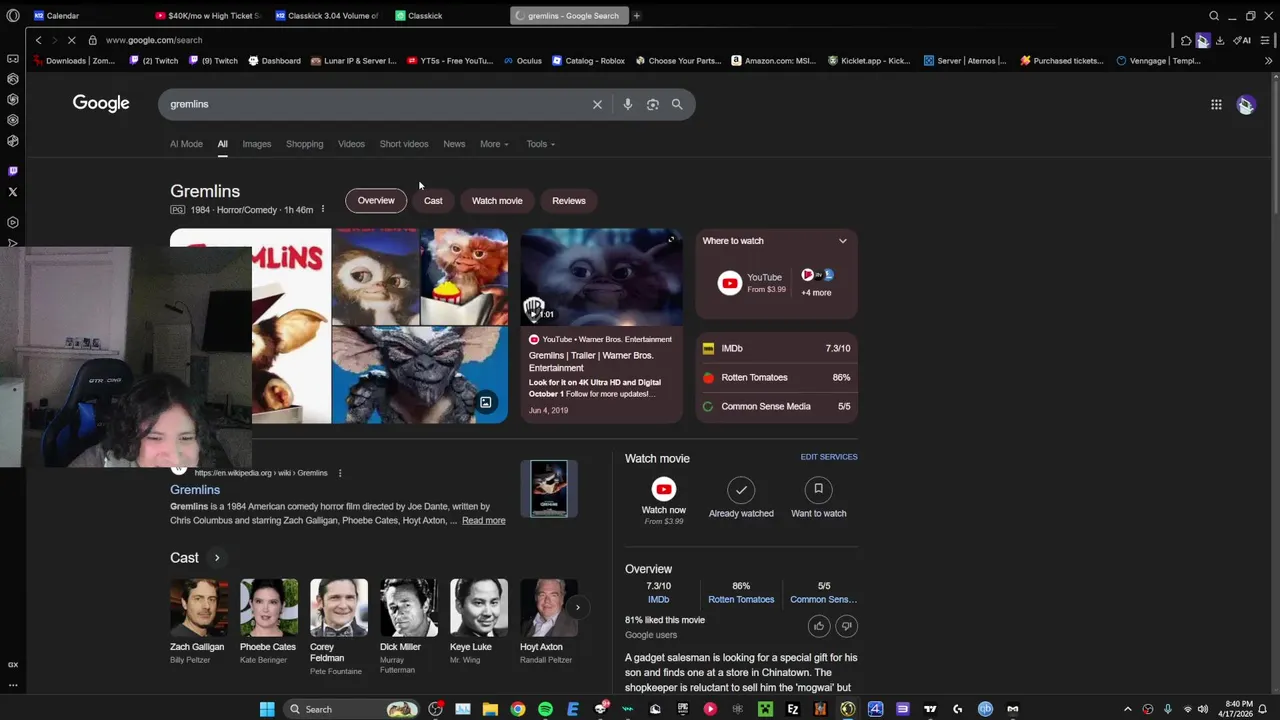Open Phoebe Cates cast photo

click(x=268, y=607)
